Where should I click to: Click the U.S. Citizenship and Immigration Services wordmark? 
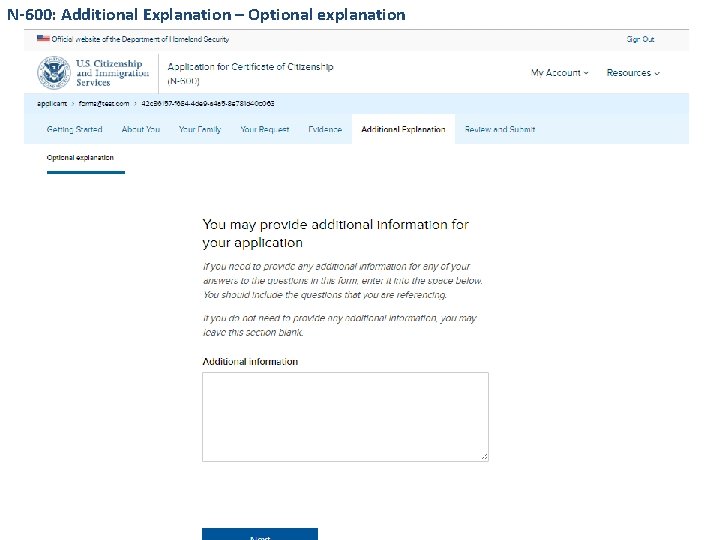coord(112,73)
